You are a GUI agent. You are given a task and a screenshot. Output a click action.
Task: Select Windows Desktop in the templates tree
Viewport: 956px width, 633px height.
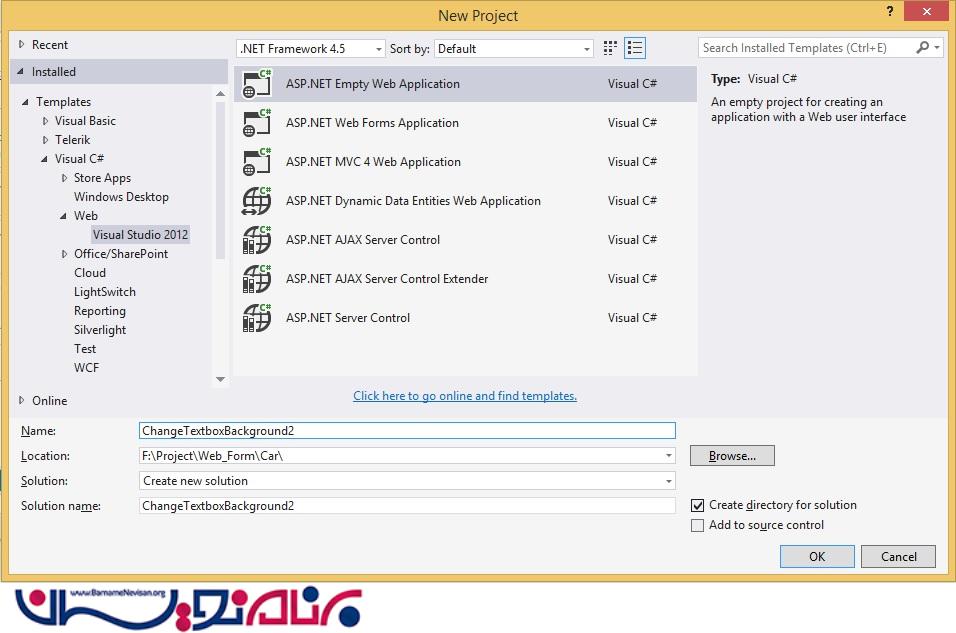click(121, 197)
